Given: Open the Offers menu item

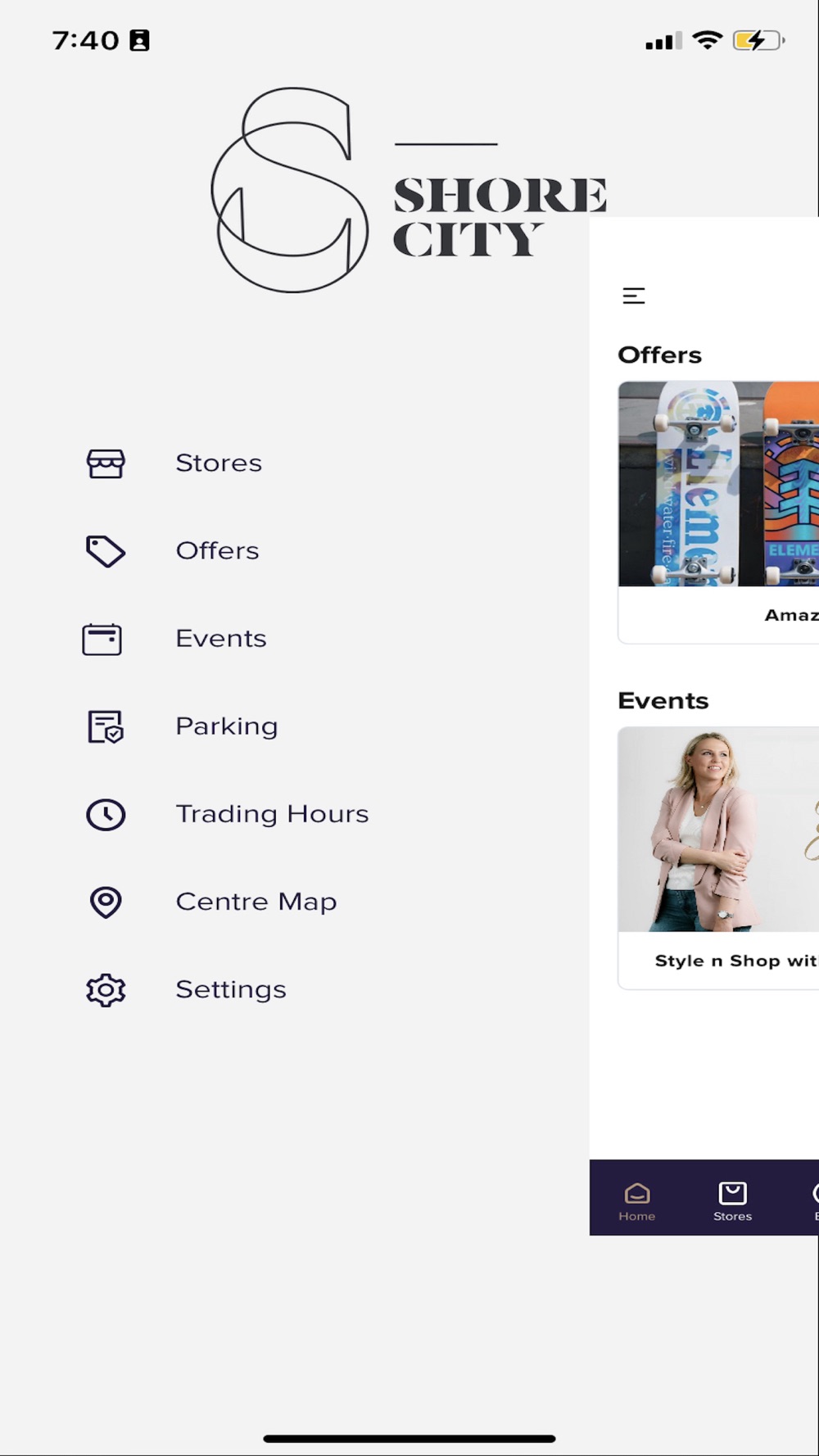Looking at the screenshot, I should pyautogui.click(x=217, y=551).
